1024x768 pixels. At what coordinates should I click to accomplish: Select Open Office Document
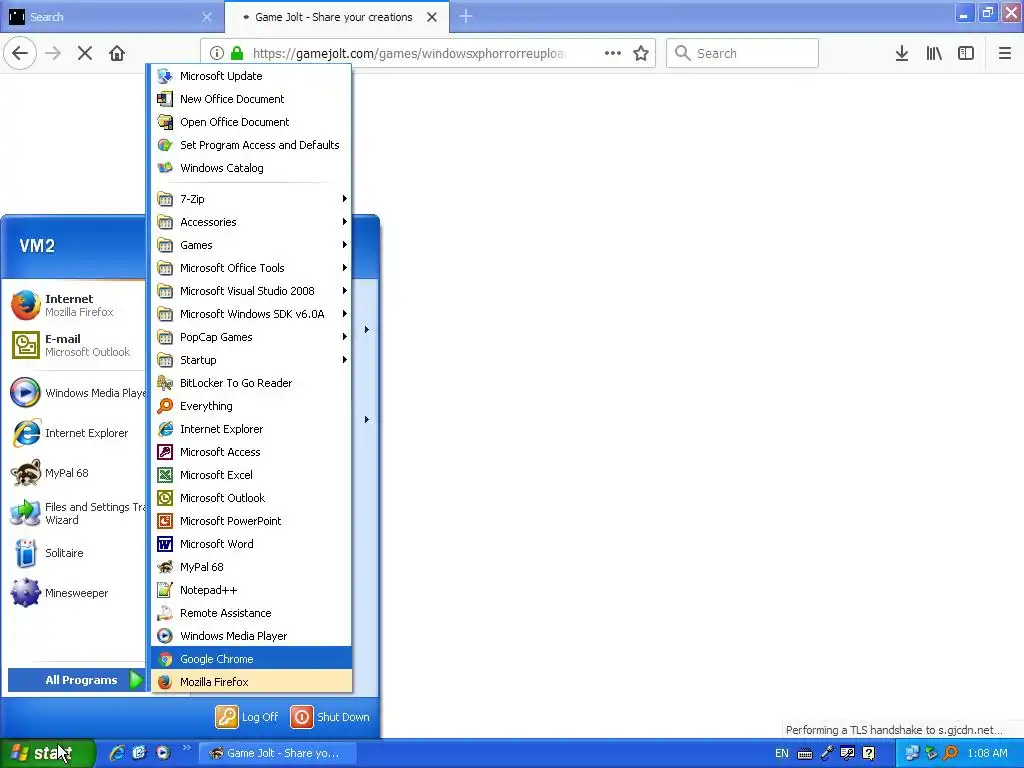pos(251,121)
